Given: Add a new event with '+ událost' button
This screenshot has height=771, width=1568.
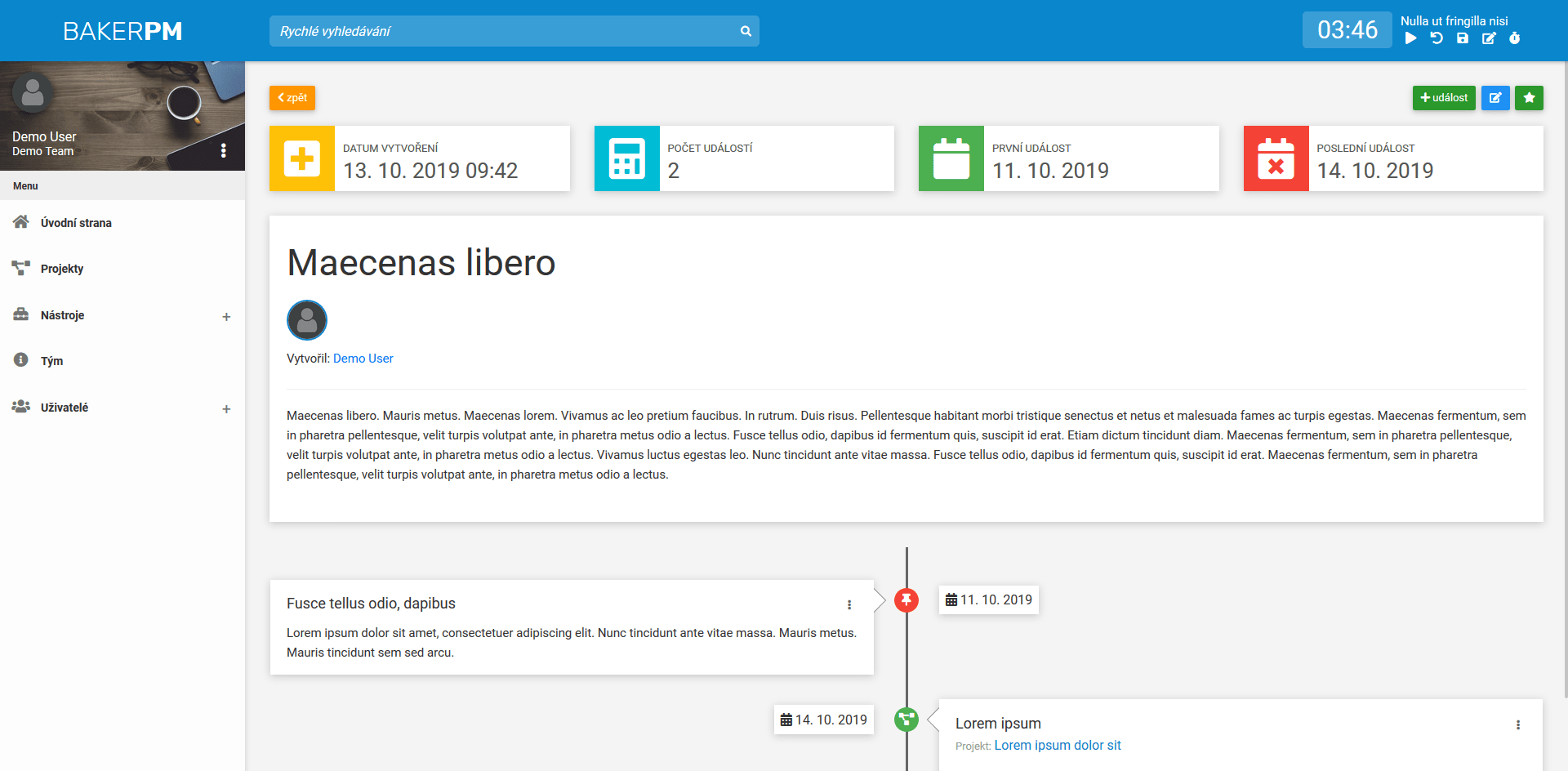Looking at the screenshot, I should click(1444, 98).
